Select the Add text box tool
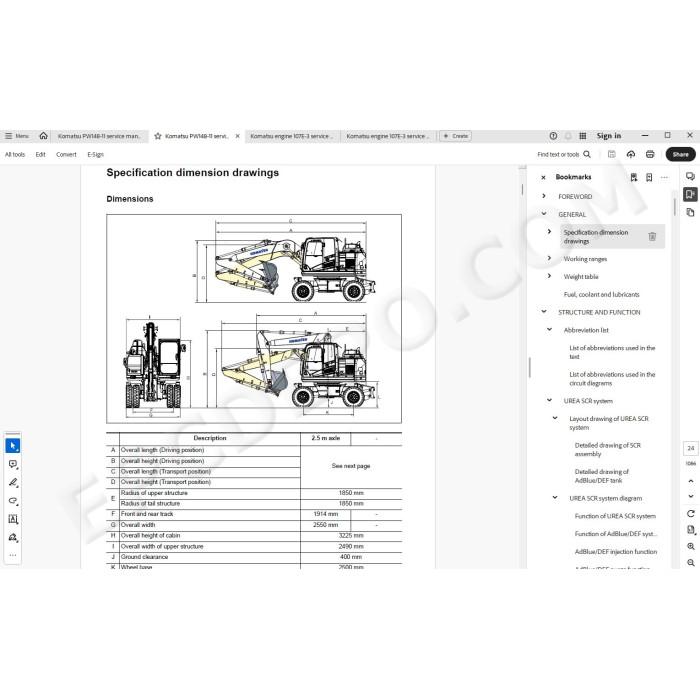This screenshot has width=700, height=700. pos(12,519)
